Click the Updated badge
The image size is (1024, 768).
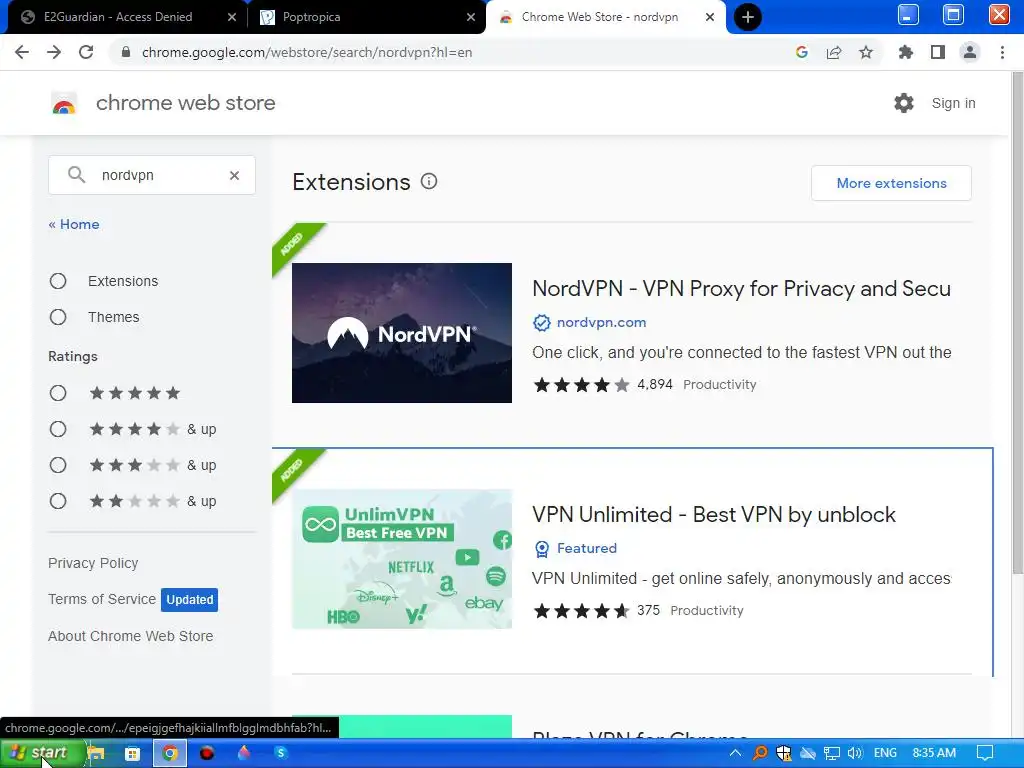coord(189,600)
